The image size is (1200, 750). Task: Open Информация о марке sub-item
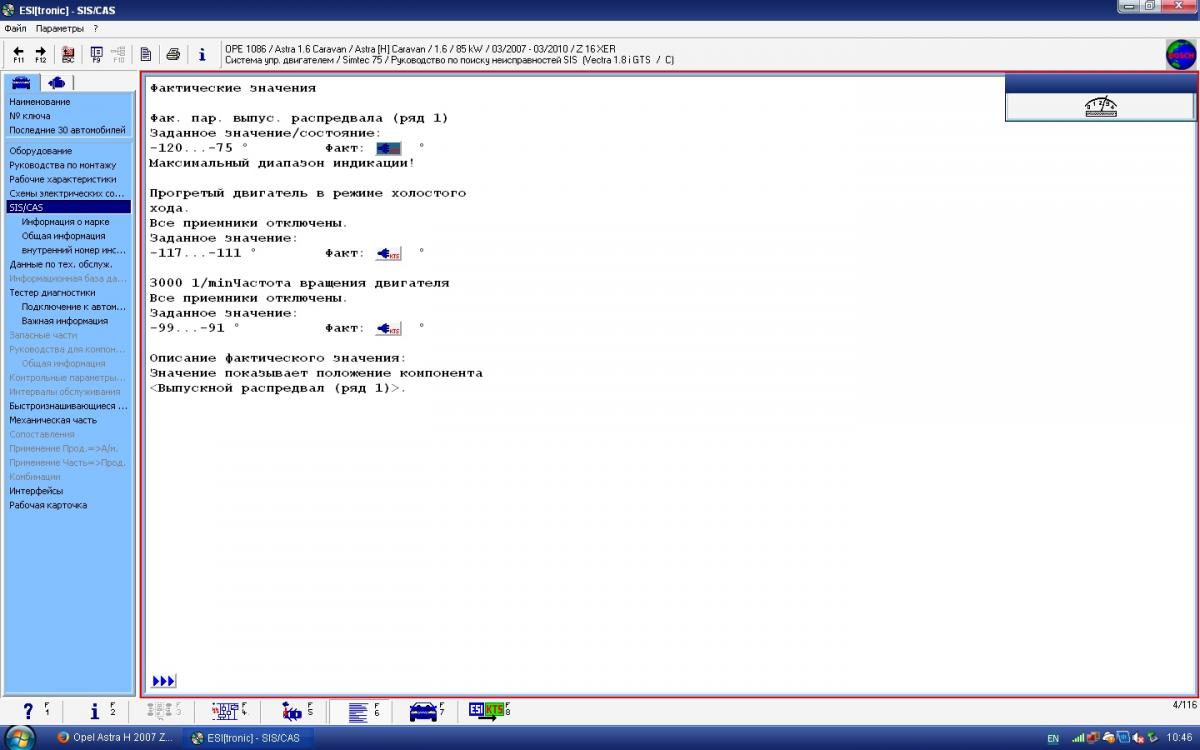tap(66, 222)
